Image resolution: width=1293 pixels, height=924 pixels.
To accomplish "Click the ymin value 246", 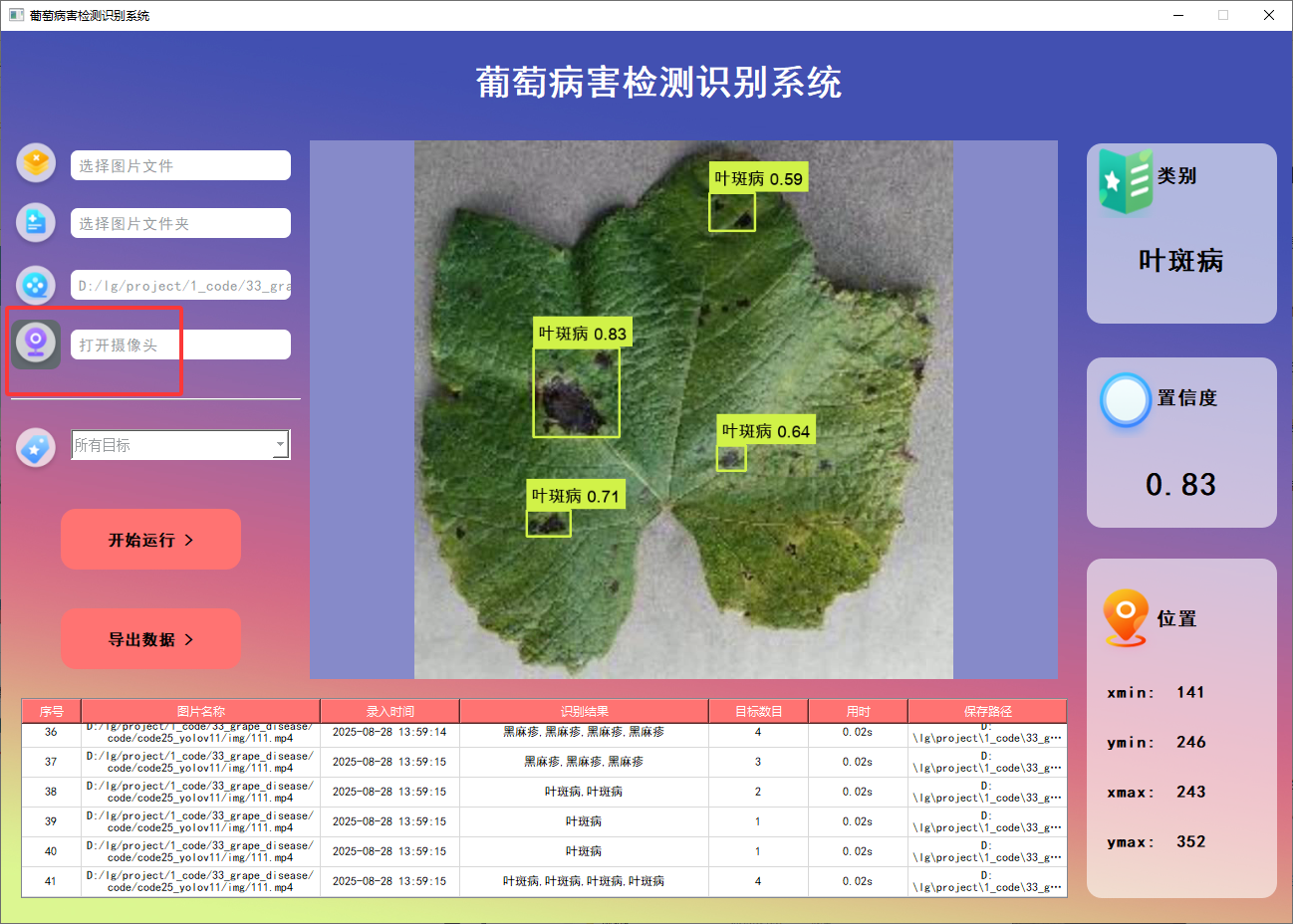I will click(1190, 742).
